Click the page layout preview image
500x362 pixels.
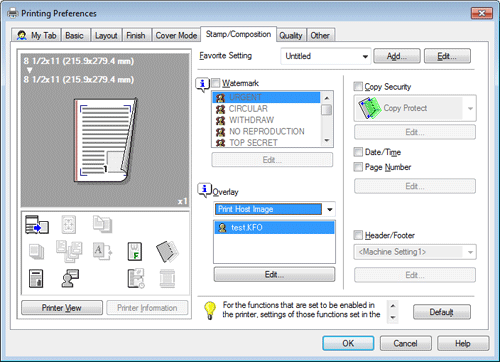coord(105,141)
